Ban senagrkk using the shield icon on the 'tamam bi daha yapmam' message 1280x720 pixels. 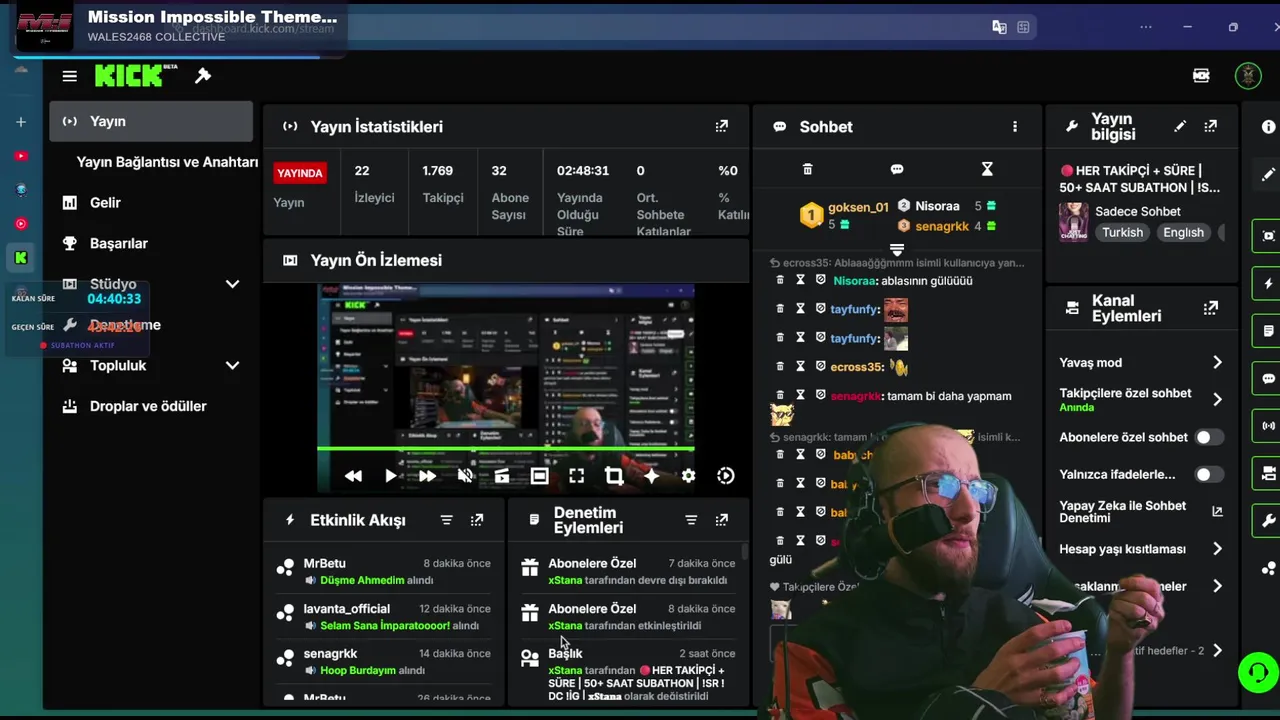(x=820, y=395)
